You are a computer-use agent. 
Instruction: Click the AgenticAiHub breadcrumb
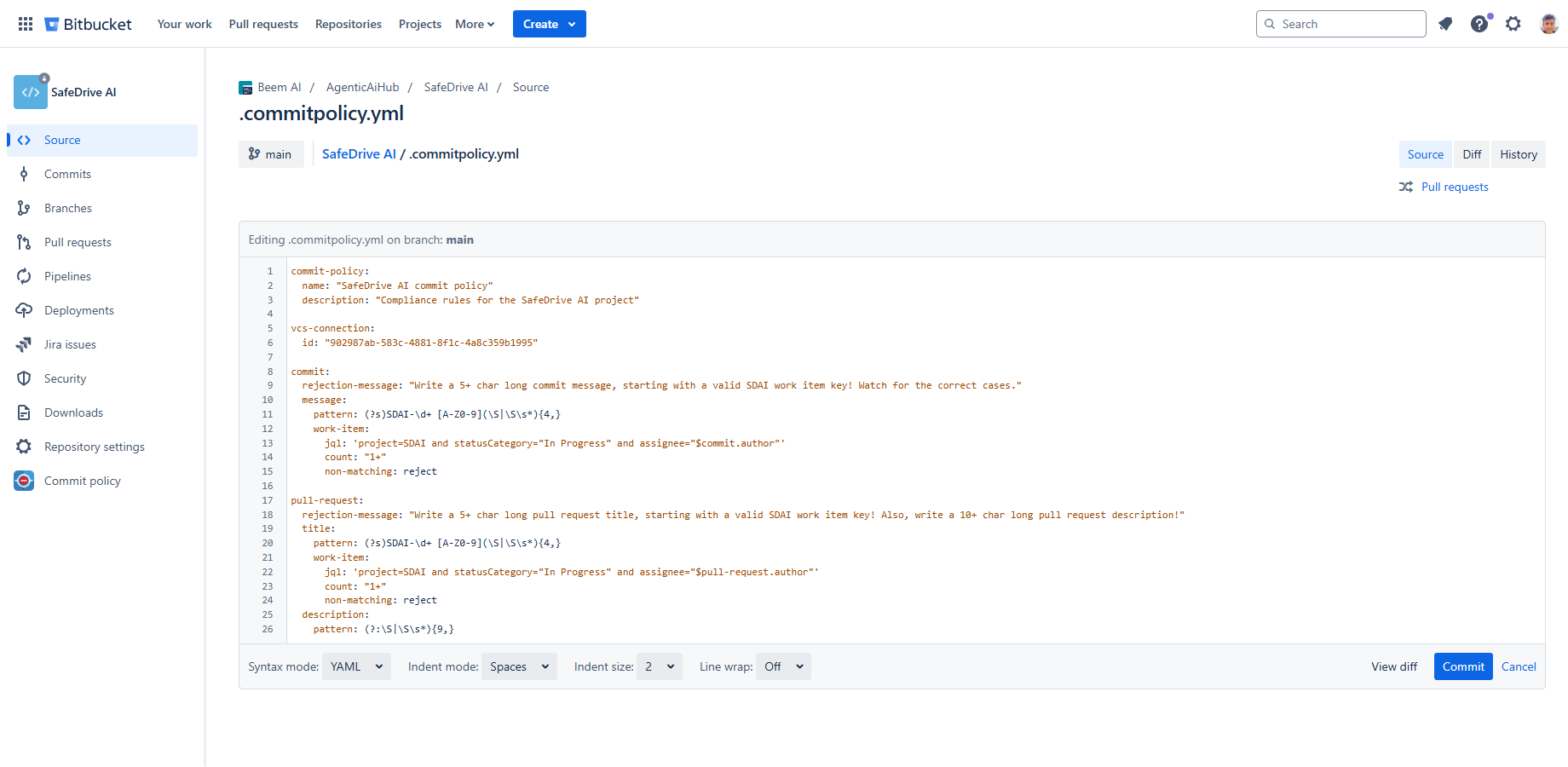tap(362, 87)
